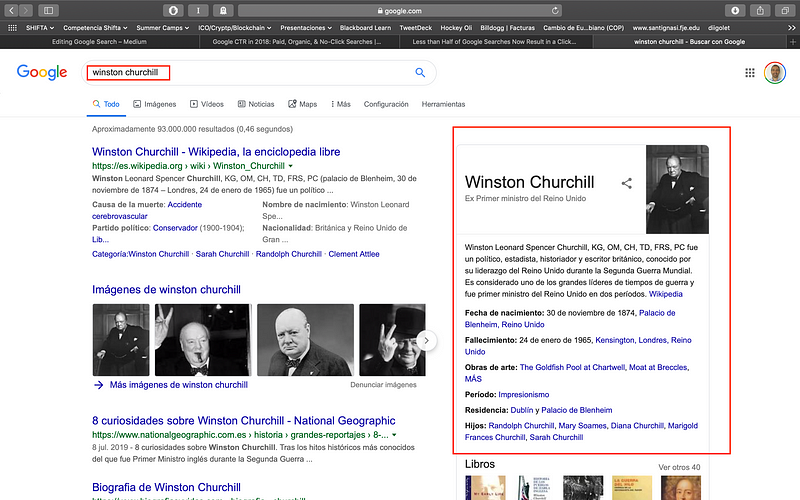Show all tabs overview button

[785, 10]
